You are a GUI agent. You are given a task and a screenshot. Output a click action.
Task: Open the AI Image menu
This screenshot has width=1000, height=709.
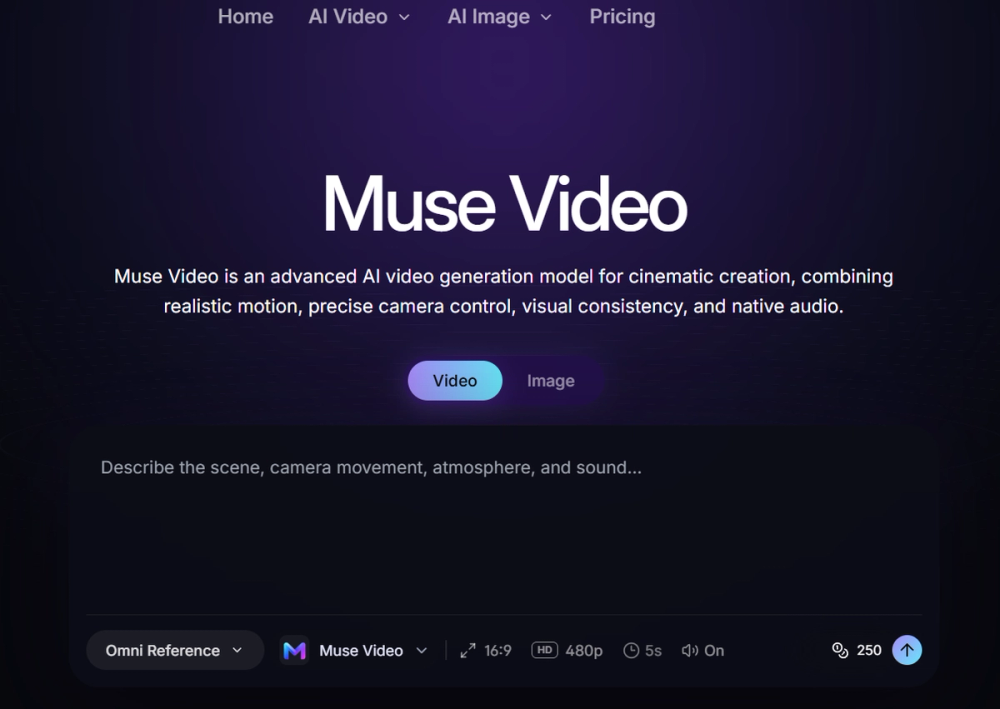(x=499, y=17)
